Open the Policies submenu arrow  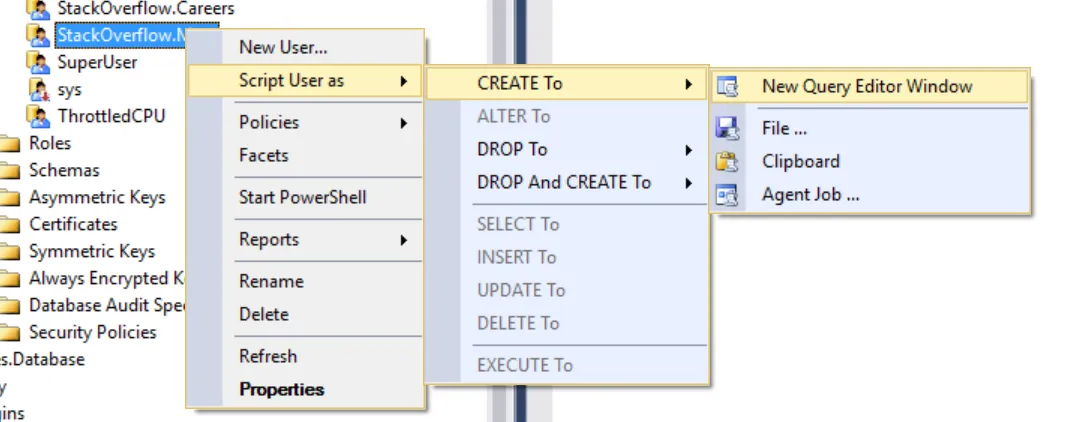tap(404, 123)
